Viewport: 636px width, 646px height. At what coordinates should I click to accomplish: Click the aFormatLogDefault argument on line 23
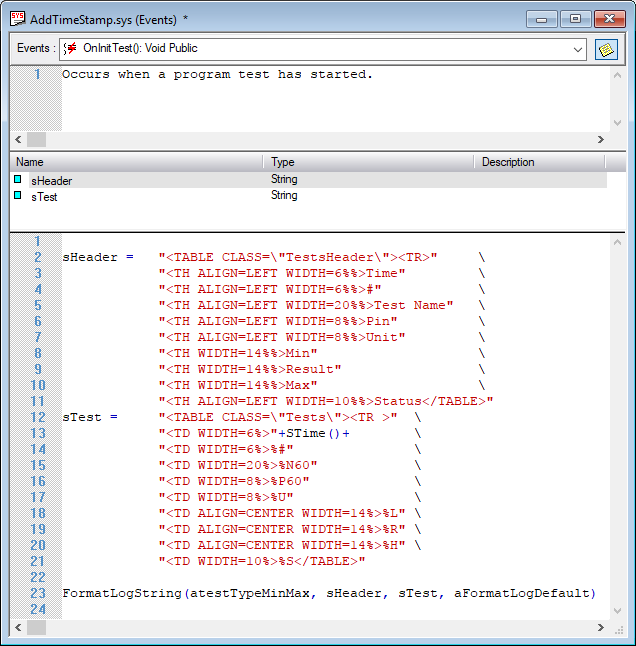point(521,594)
